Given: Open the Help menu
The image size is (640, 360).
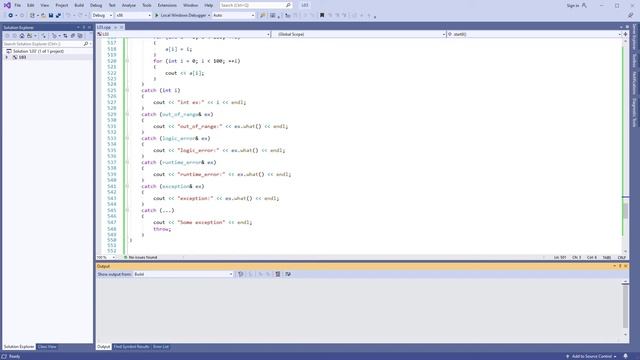Looking at the screenshot, I should tap(209, 5).
